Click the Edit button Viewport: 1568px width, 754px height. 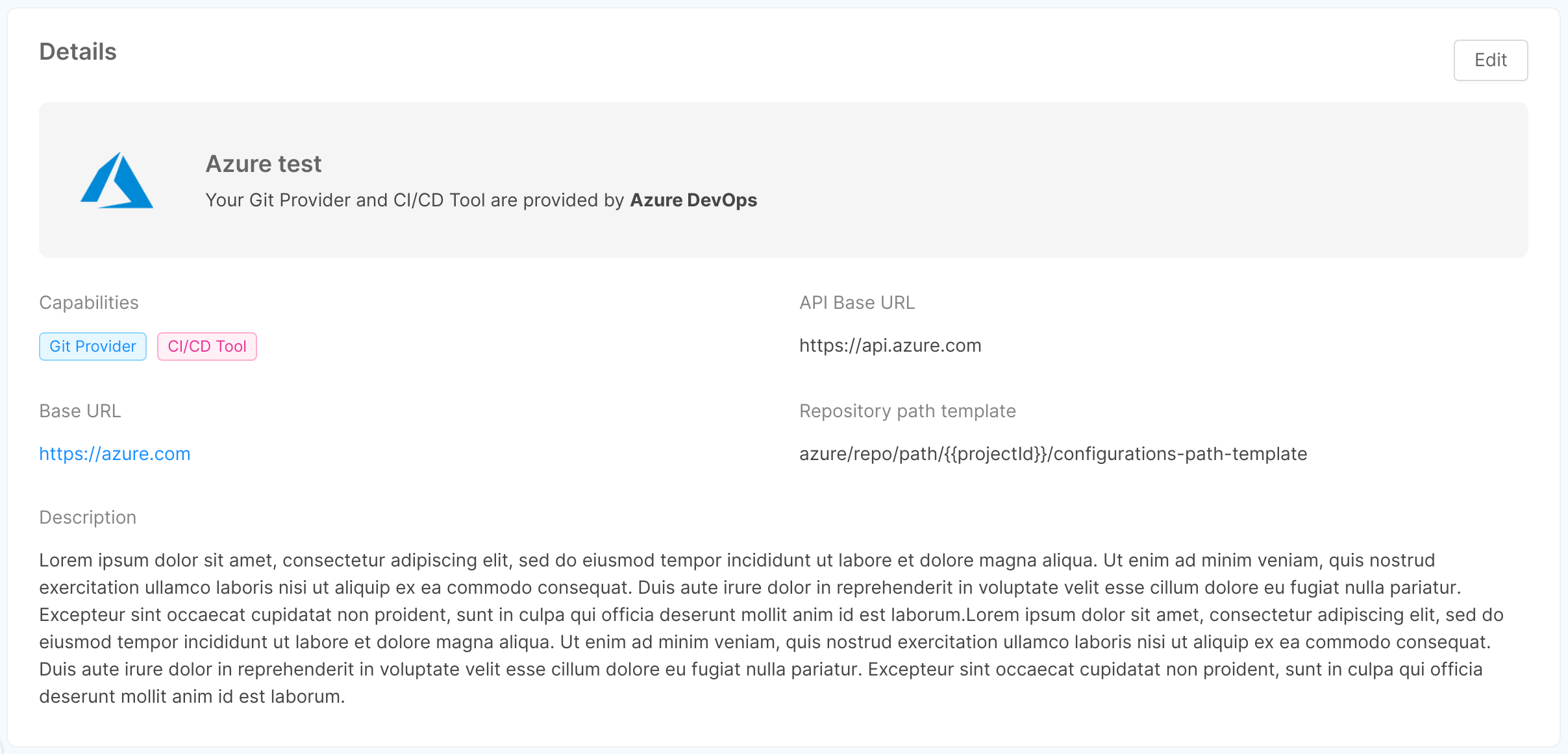click(1490, 60)
